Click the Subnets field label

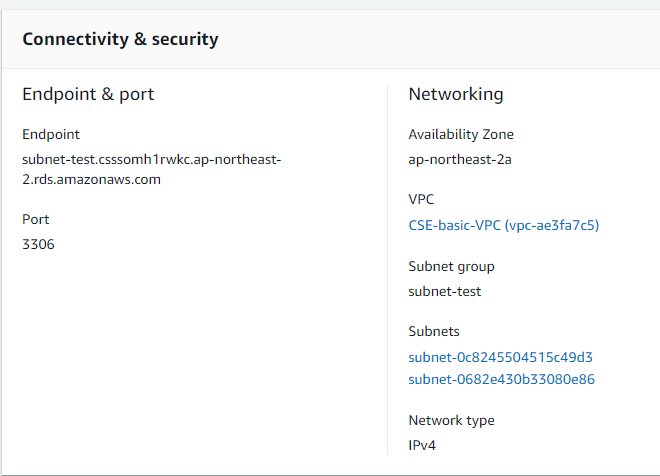point(434,331)
